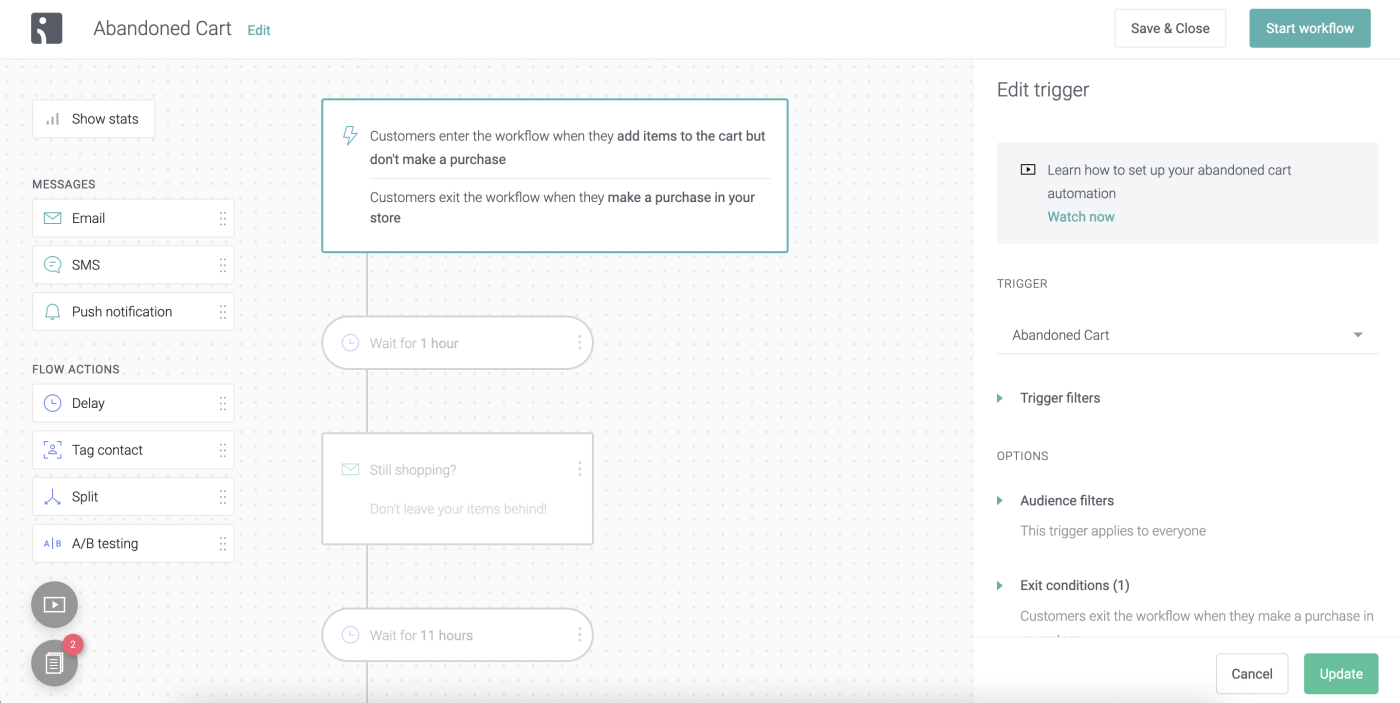The image size is (1400, 703).
Task: Open the checklist button with badge 2
Action: coord(54,662)
